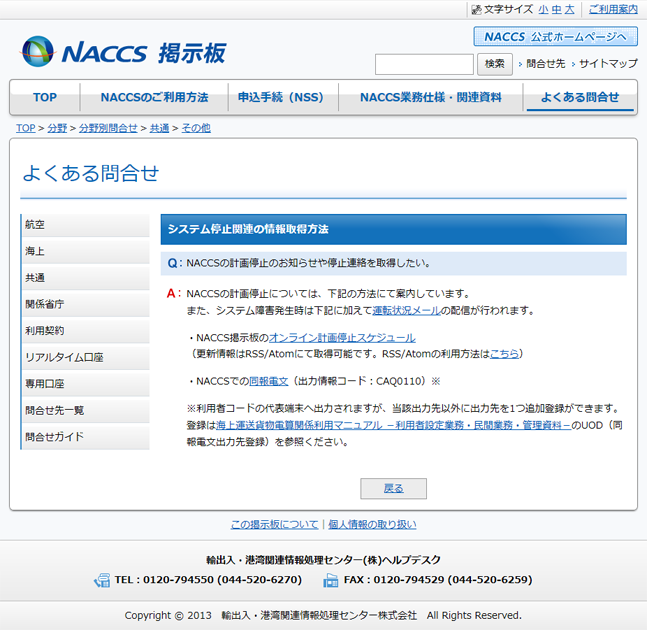Click the 戻る back button

pos(393,488)
